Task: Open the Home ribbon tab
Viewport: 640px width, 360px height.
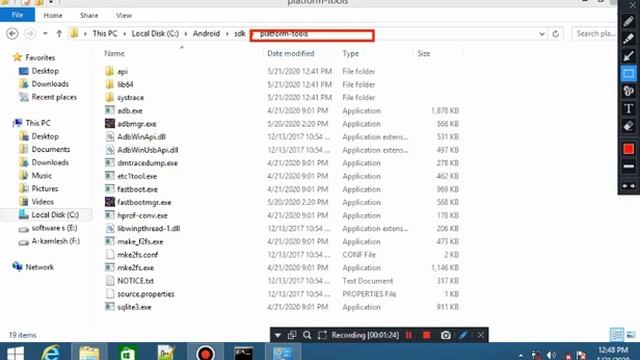Action: click(x=53, y=16)
